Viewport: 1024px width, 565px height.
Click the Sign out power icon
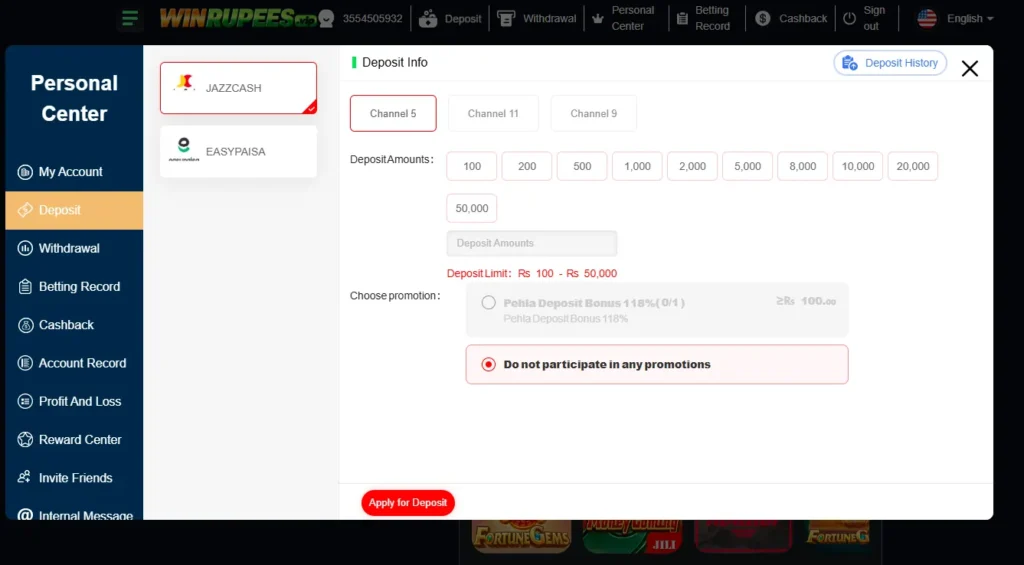849,18
